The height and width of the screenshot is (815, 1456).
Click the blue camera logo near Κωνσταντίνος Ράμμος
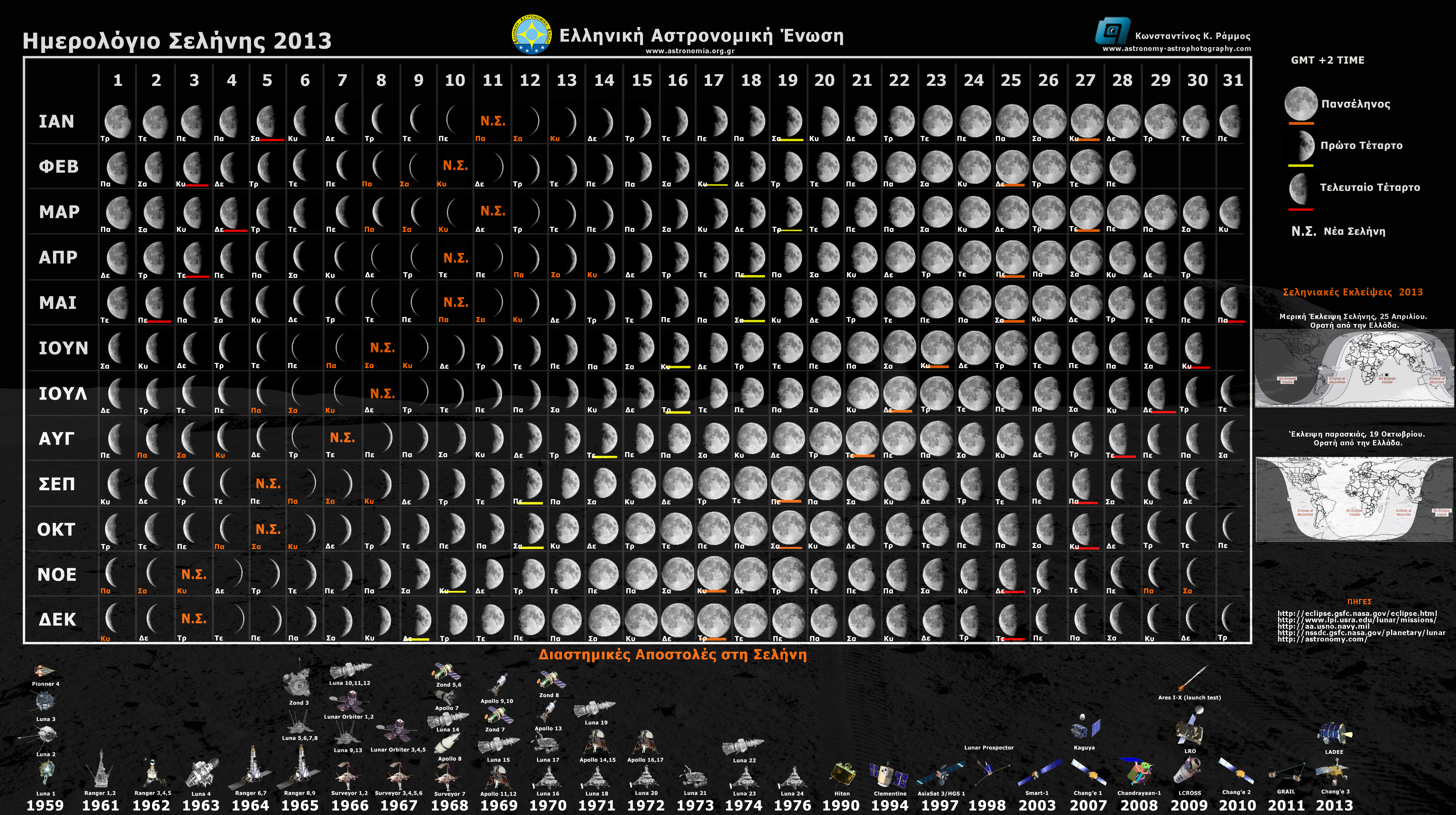[1112, 31]
